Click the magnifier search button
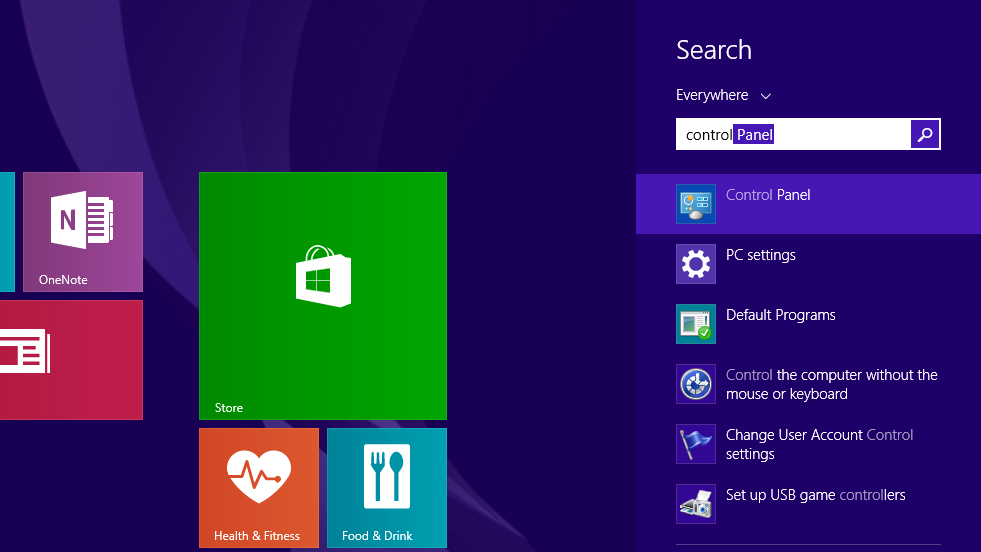The width and height of the screenshot is (981, 552). (x=925, y=134)
